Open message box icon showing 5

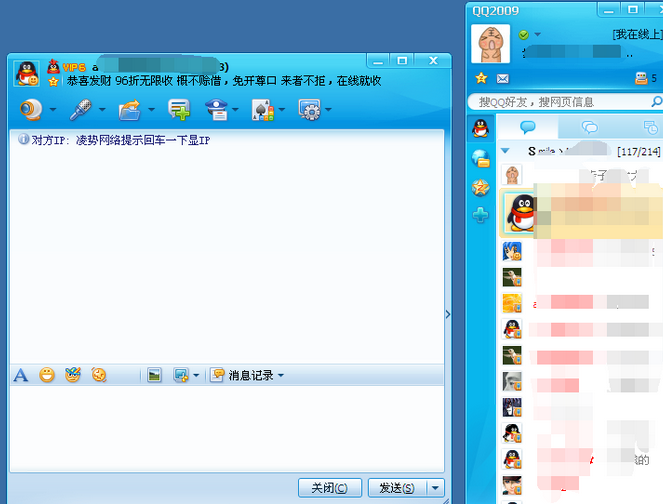646,78
